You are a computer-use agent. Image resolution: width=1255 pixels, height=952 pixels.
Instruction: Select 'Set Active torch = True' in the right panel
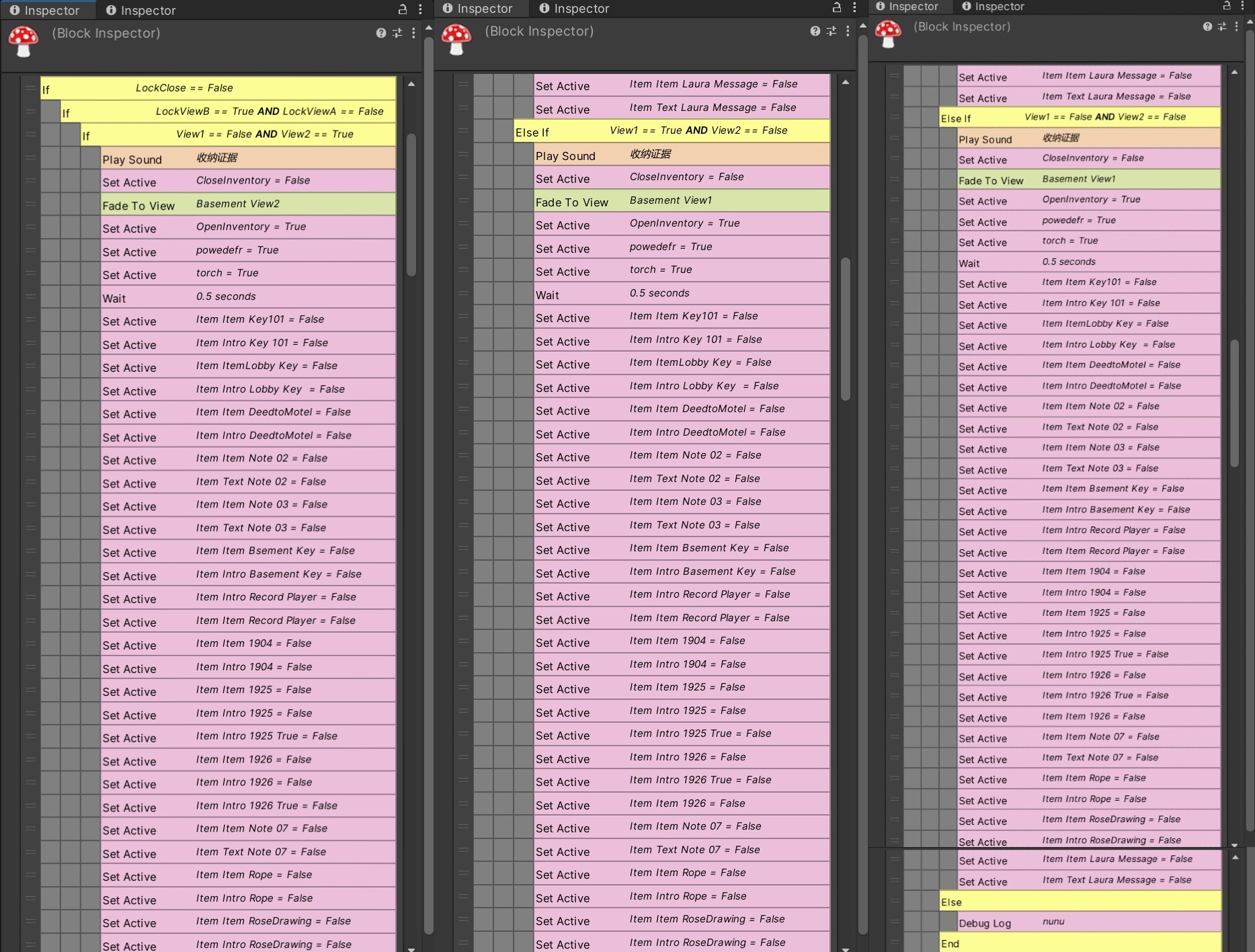[x=1089, y=241]
